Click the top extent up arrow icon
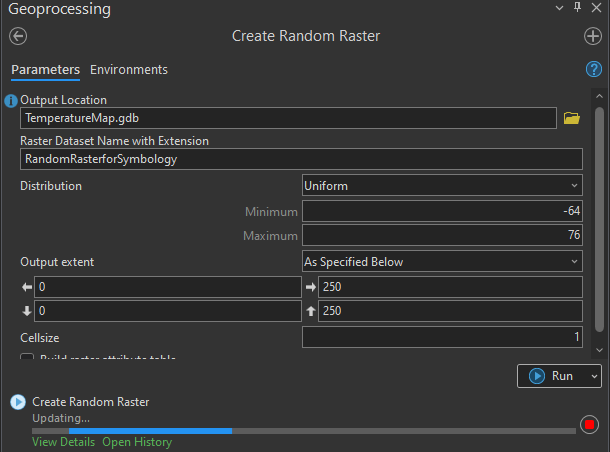 [311, 311]
